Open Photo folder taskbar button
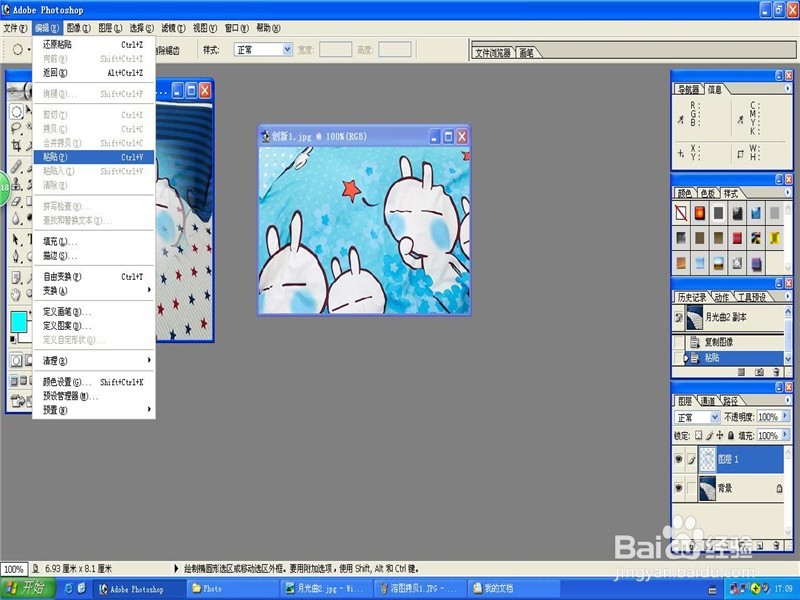The width and height of the screenshot is (800, 600). click(233, 588)
